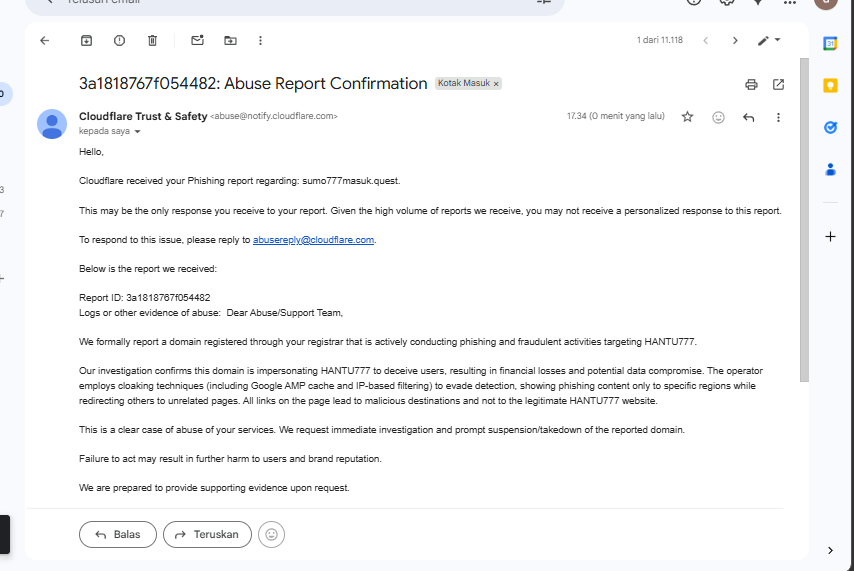Screen dimensions: 854x571
Task: Click the sender name Cloudflare Trust & Safety
Action: [143, 116]
